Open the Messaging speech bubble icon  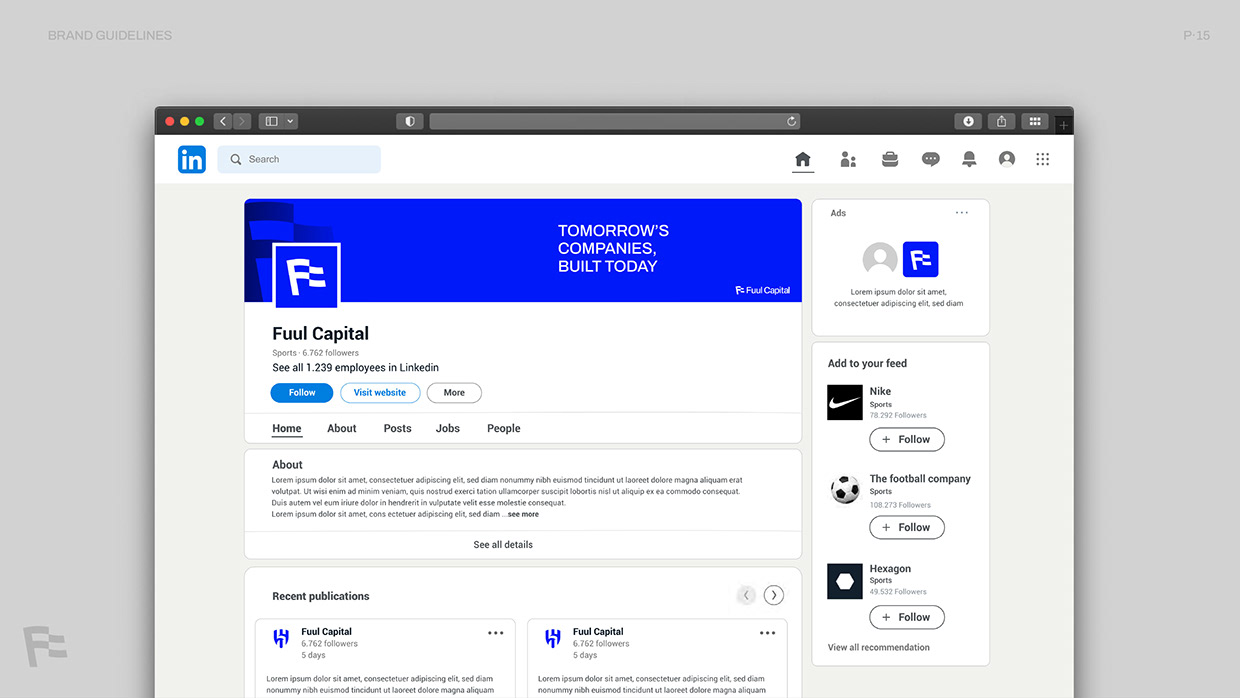pos(930,158)
